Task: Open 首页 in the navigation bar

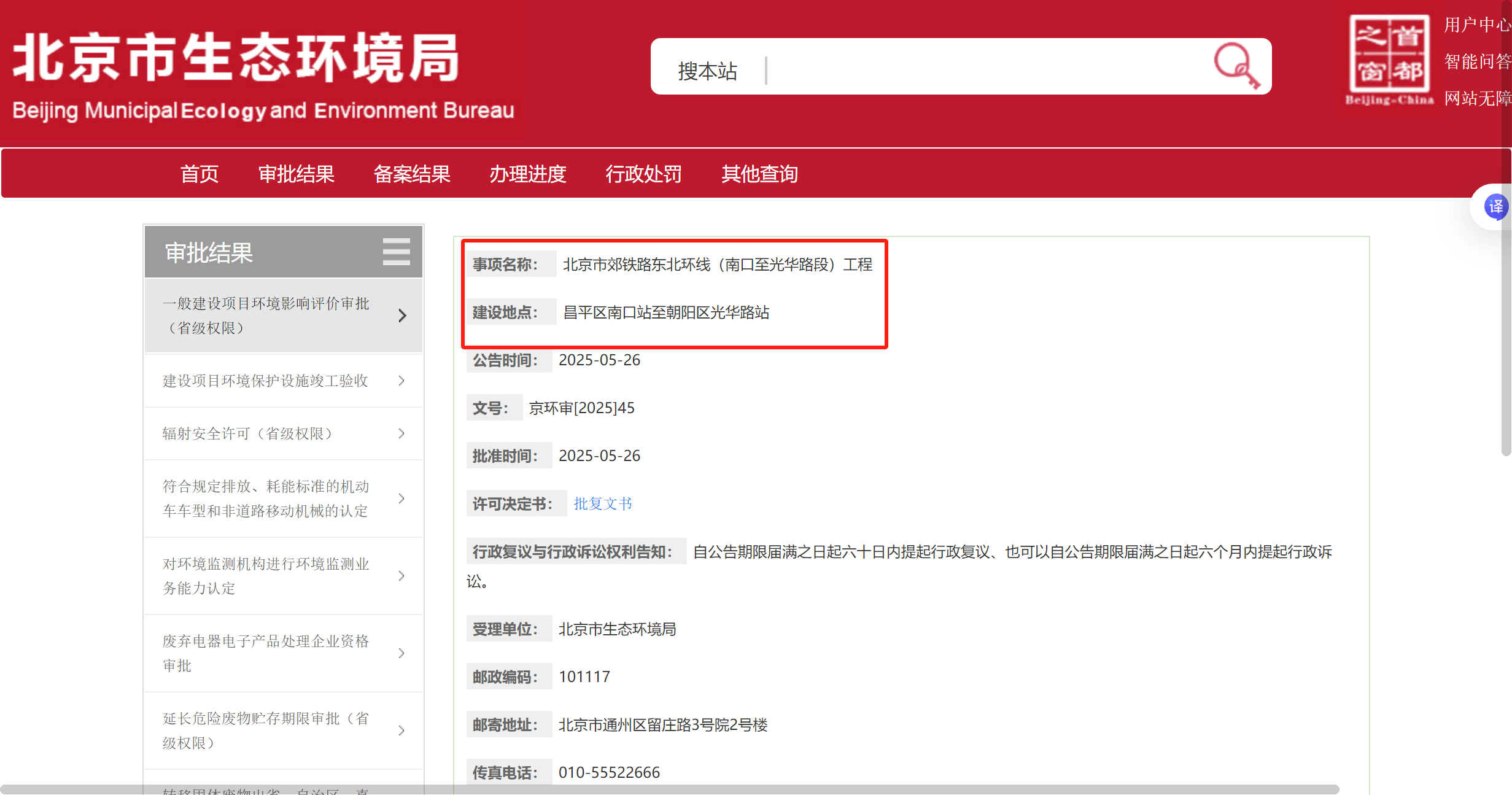Action: (200, 174)
